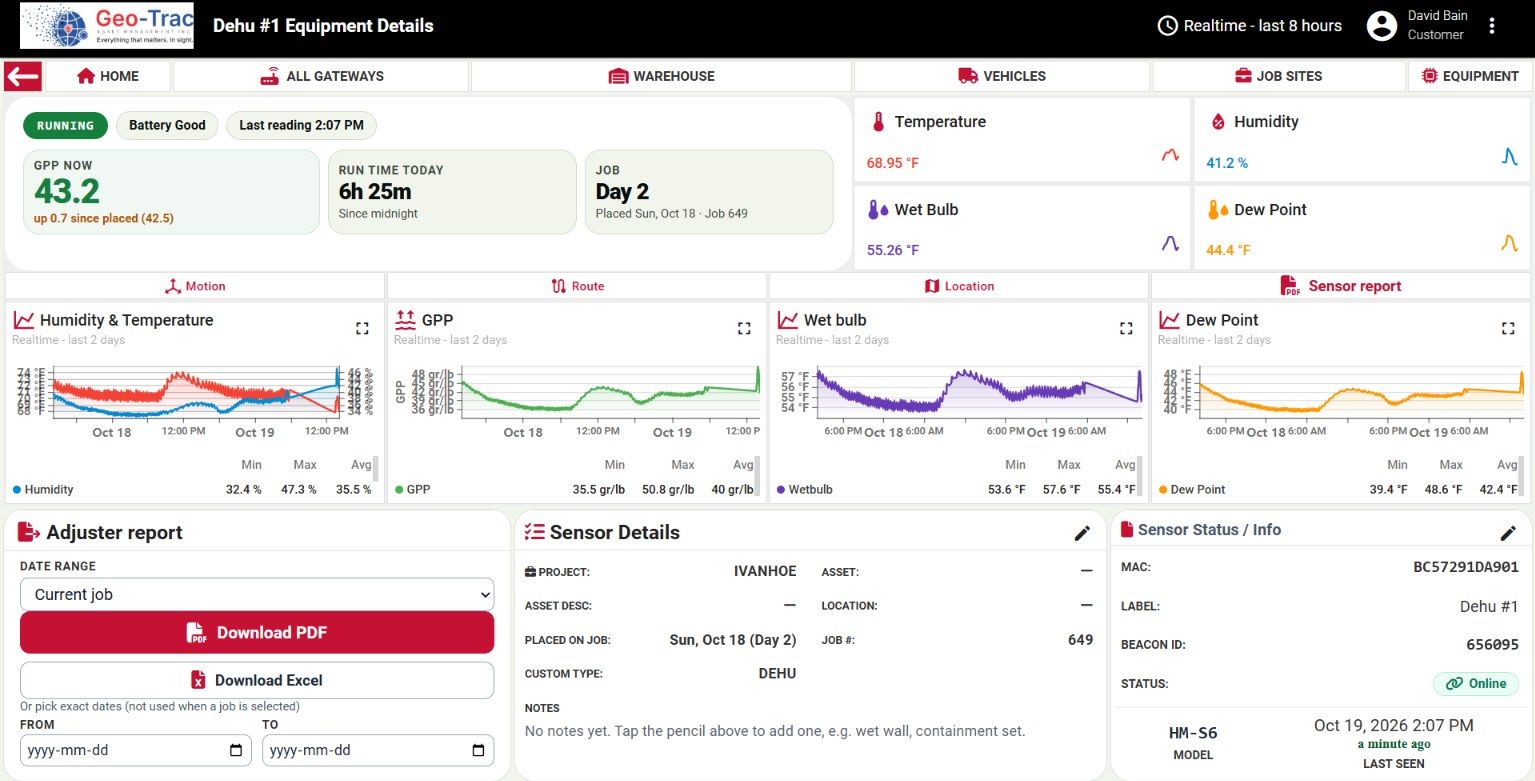Click the TO date input field
The width and height of the screenshot is (1535, 781).
[378, 750]
